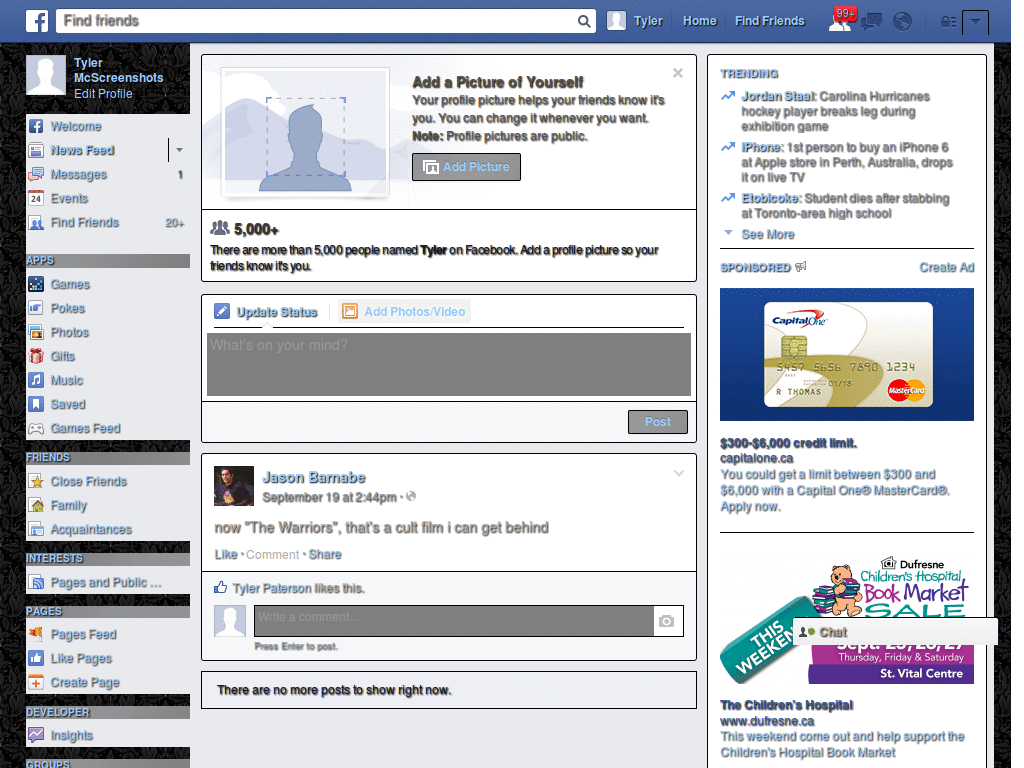Click the Insights chart icon
This screenshot has height=768, width=1024.
point(36,735)
